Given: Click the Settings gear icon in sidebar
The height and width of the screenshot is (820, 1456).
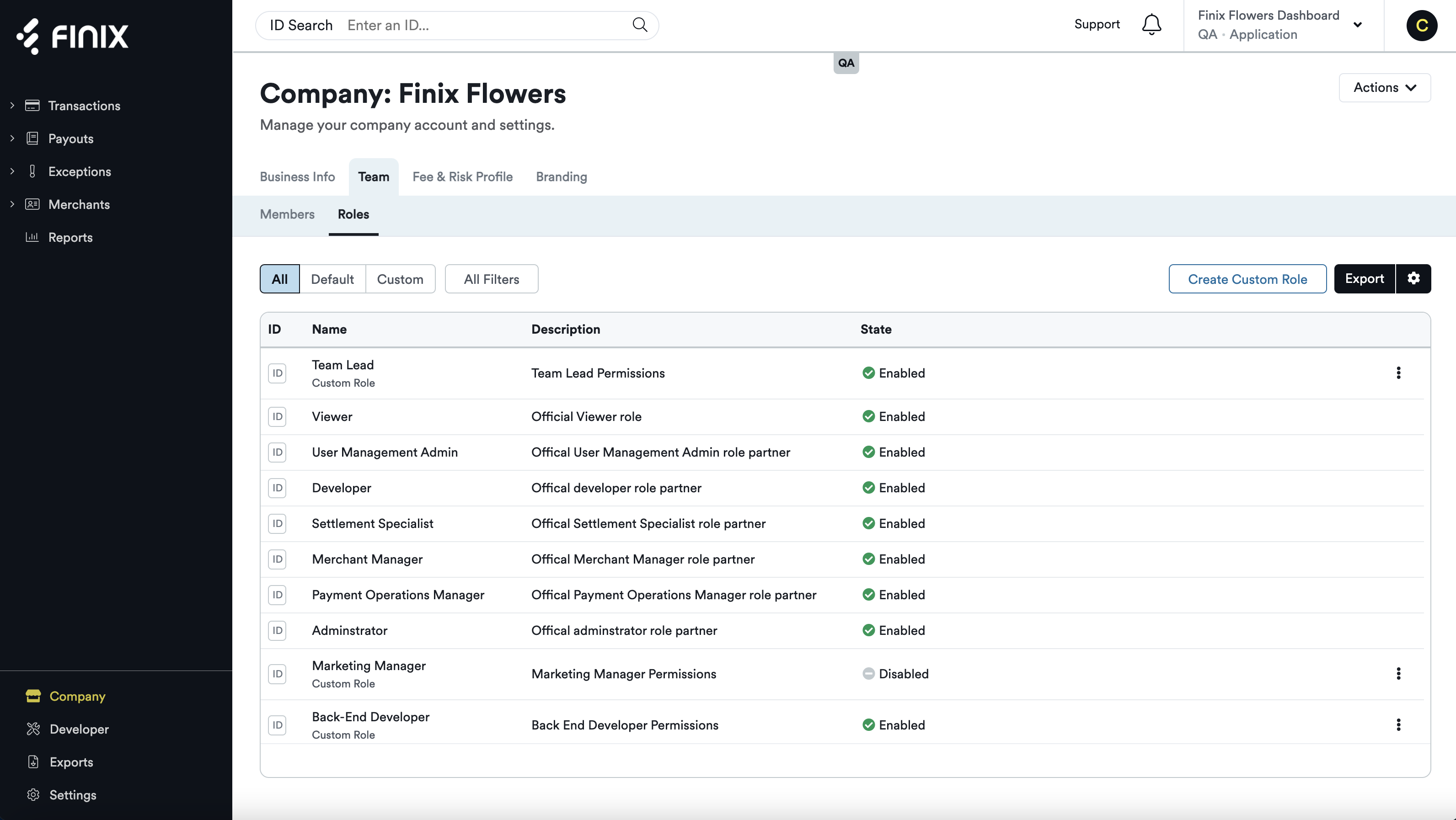Looking at the screenshot, I should (33, 794).
